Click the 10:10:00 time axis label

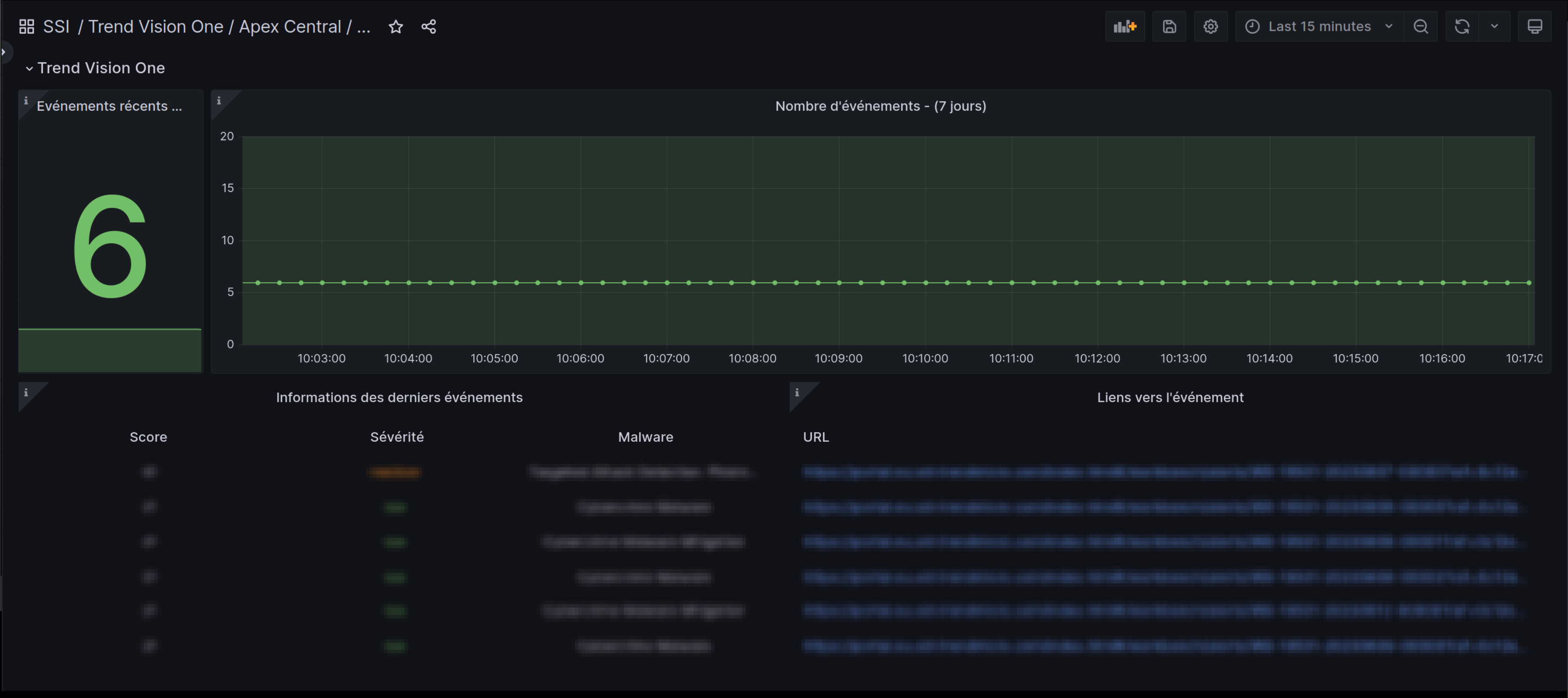925,358
